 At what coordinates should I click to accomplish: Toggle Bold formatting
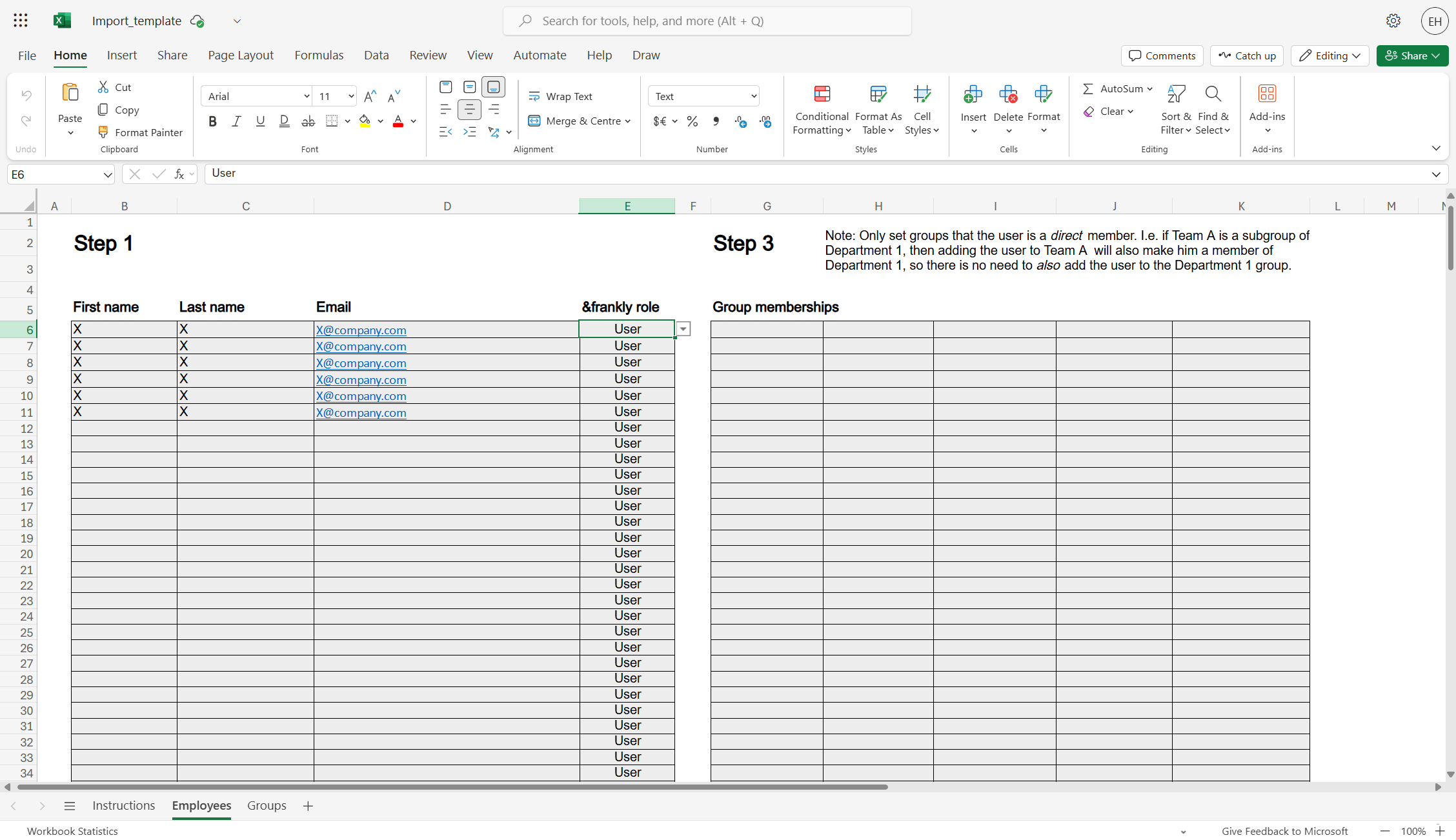pos(212,121)
